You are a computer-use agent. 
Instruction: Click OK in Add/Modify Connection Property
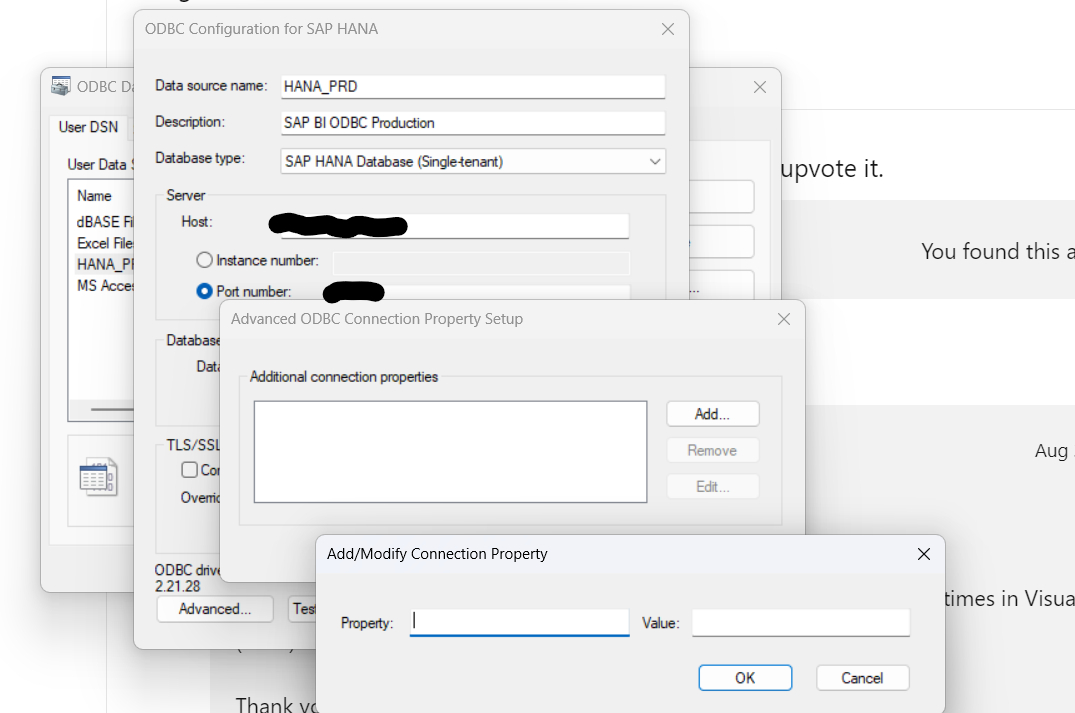(x=745, y=678)
